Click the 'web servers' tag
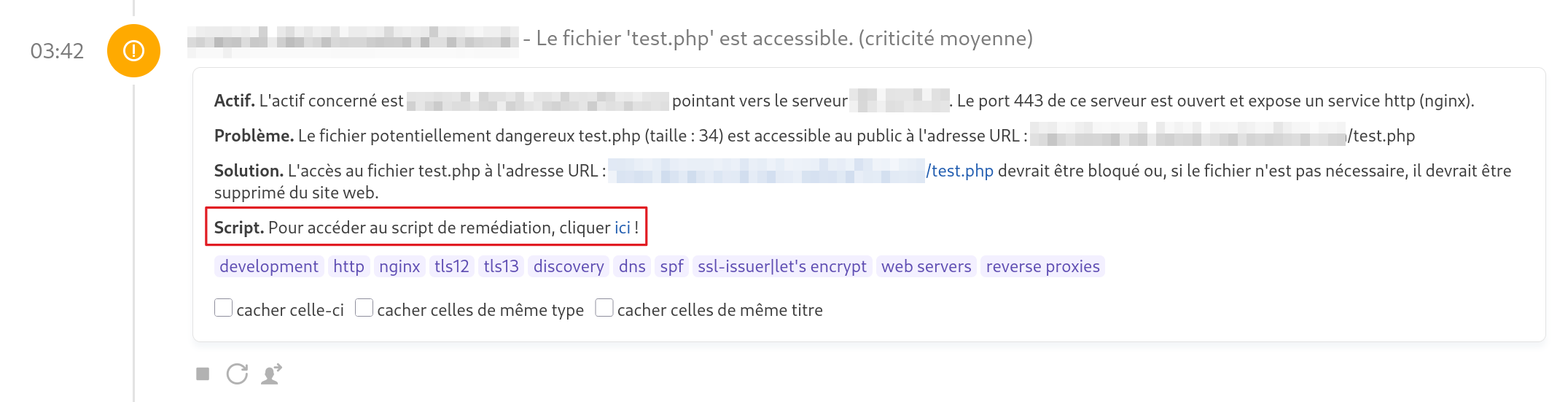Screen dimensions: 1568x402 pos(926,267)
